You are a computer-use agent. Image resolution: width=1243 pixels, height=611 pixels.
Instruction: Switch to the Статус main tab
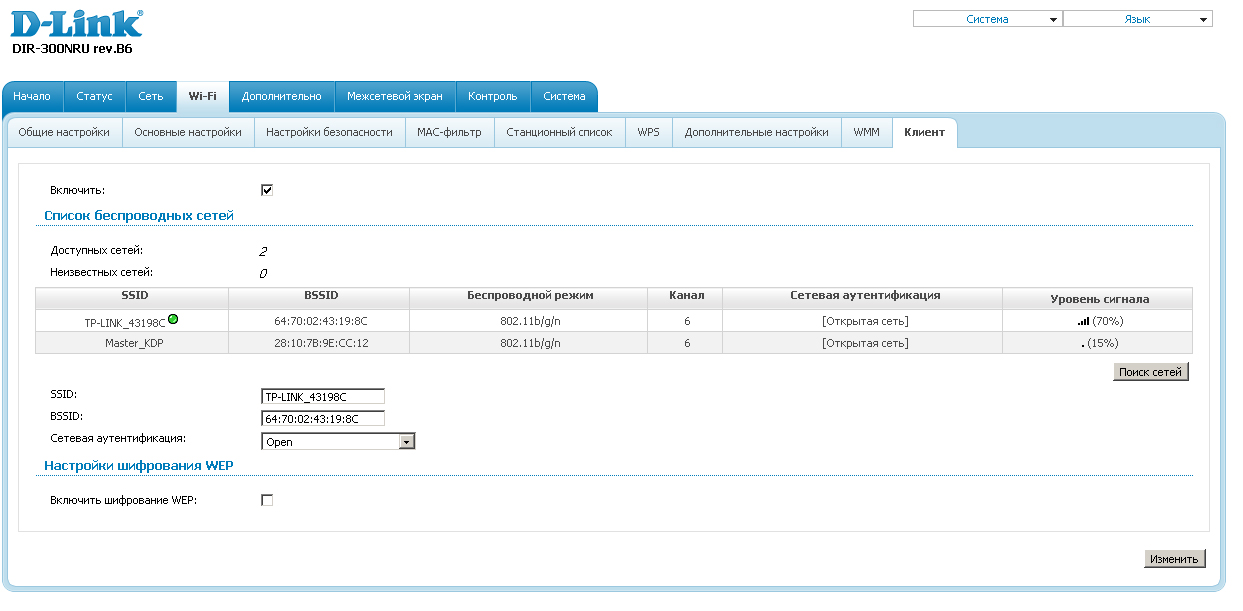coord(95,96)
